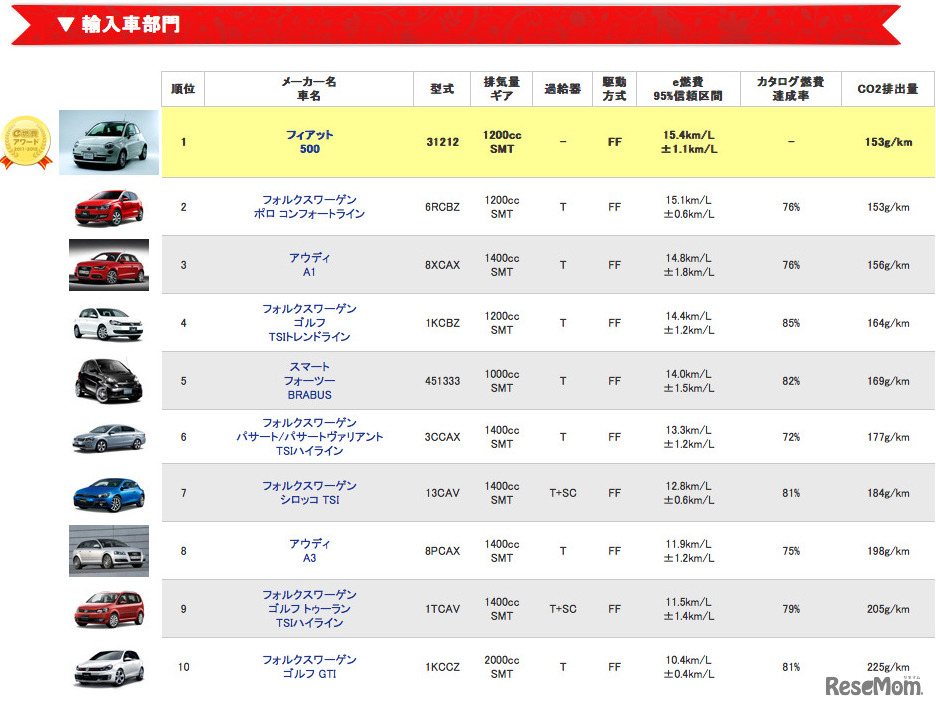Click the 15.1km/L fuel economy value
Viewport: 936px width, 709px height.
[x=688, y=200]
